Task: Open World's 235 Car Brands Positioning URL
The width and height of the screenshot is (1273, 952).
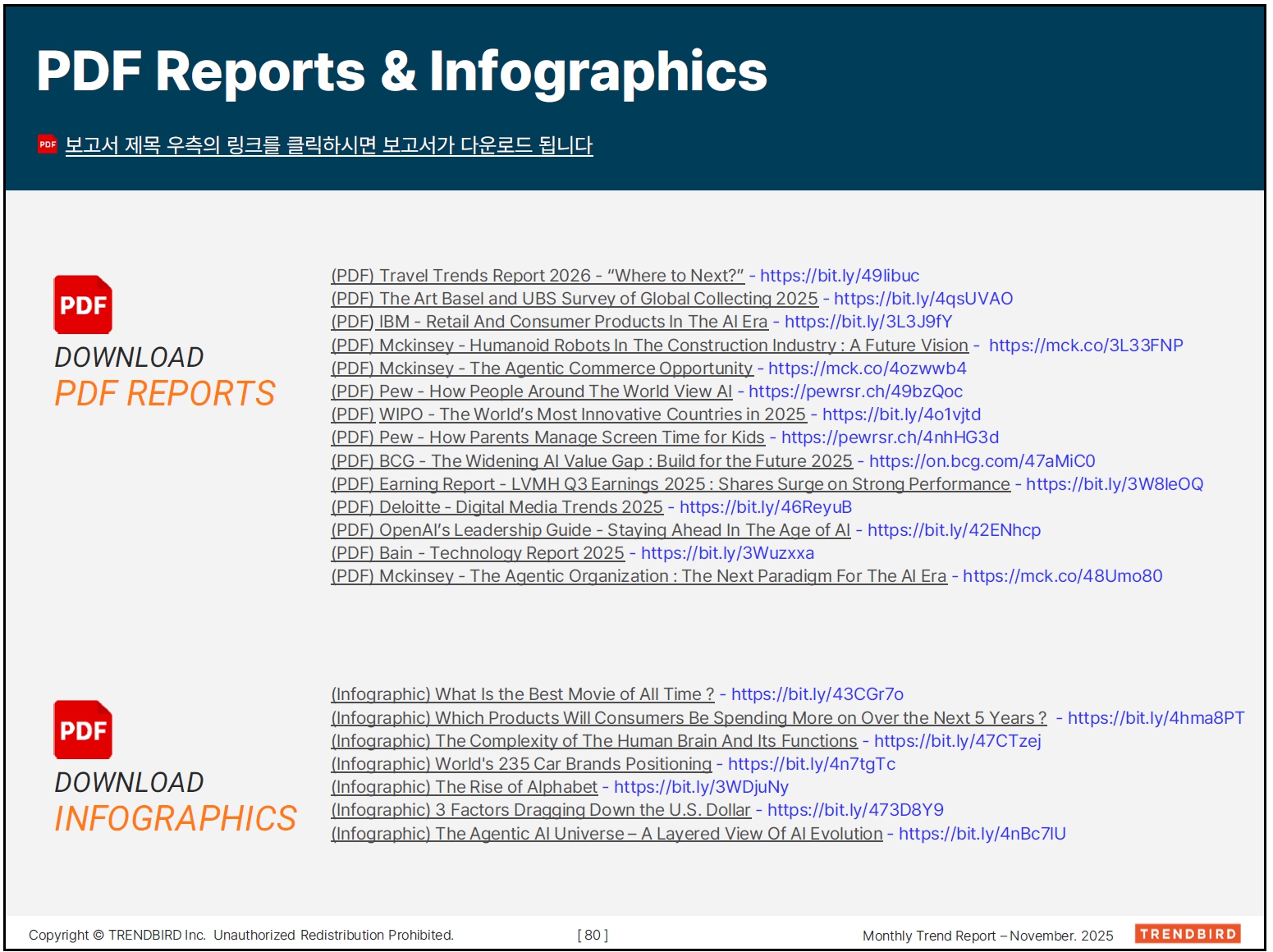Action: click(x=811, y=764)
